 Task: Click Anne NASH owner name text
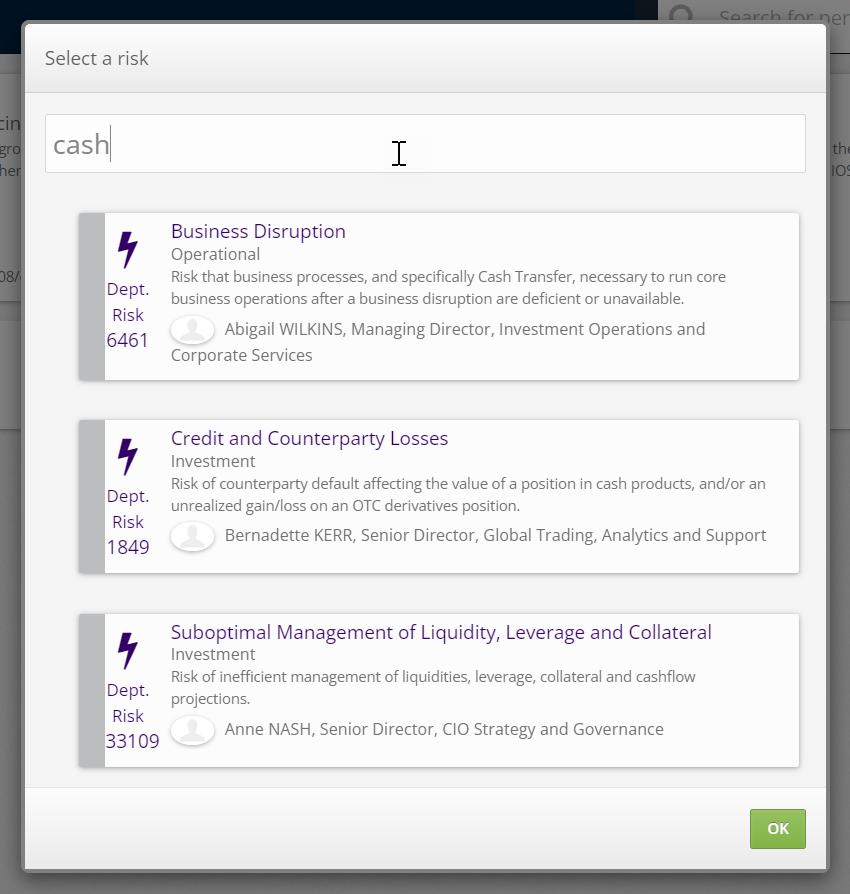444,729
